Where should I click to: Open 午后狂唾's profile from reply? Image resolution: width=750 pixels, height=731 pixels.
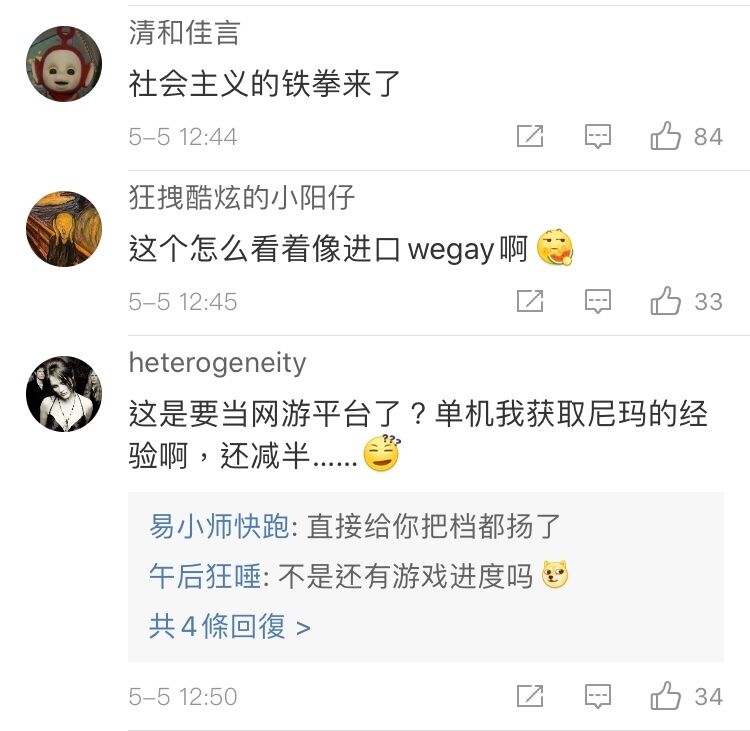(205, 576)
